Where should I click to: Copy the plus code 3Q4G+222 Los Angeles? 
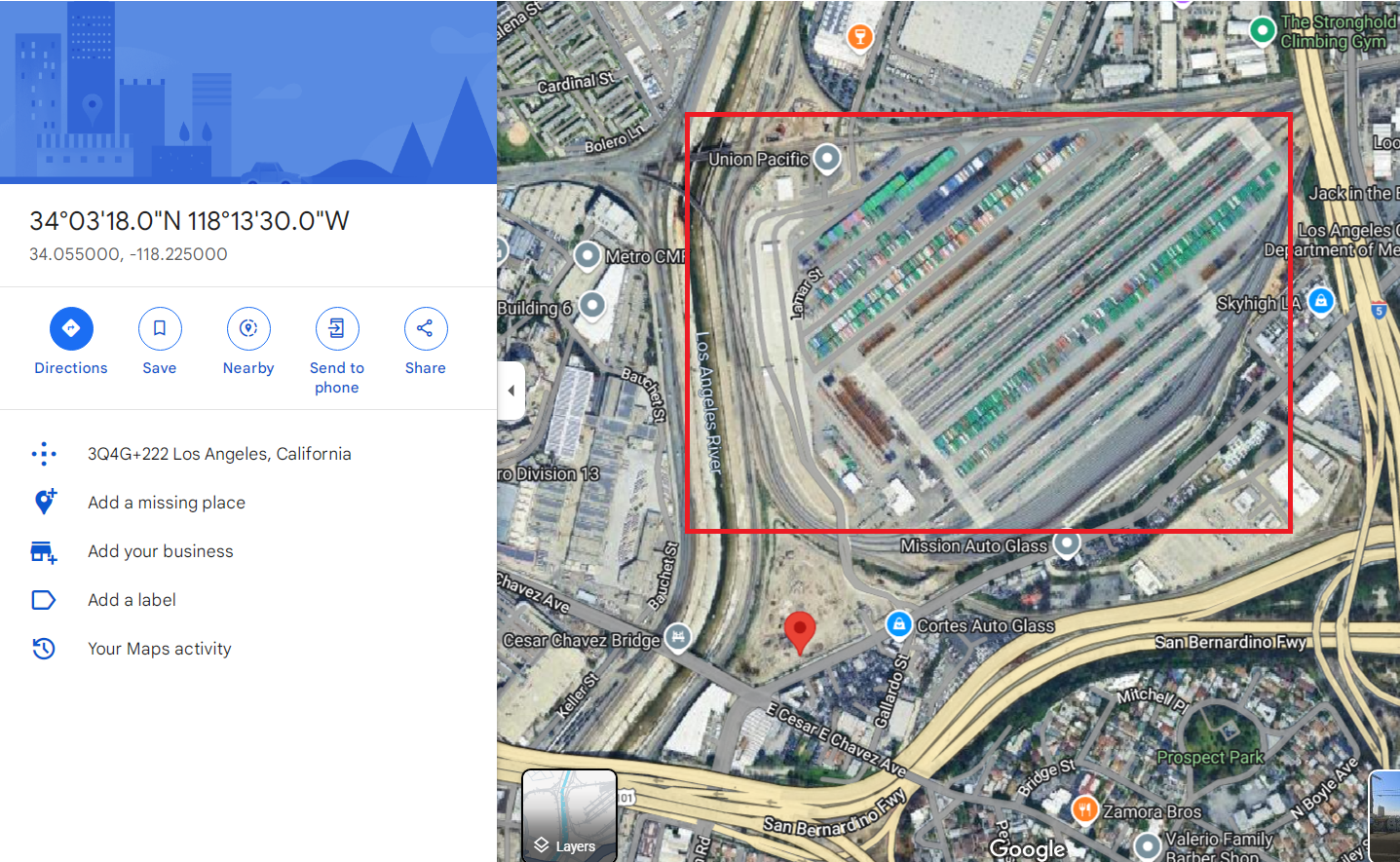(x=219, y=454)
